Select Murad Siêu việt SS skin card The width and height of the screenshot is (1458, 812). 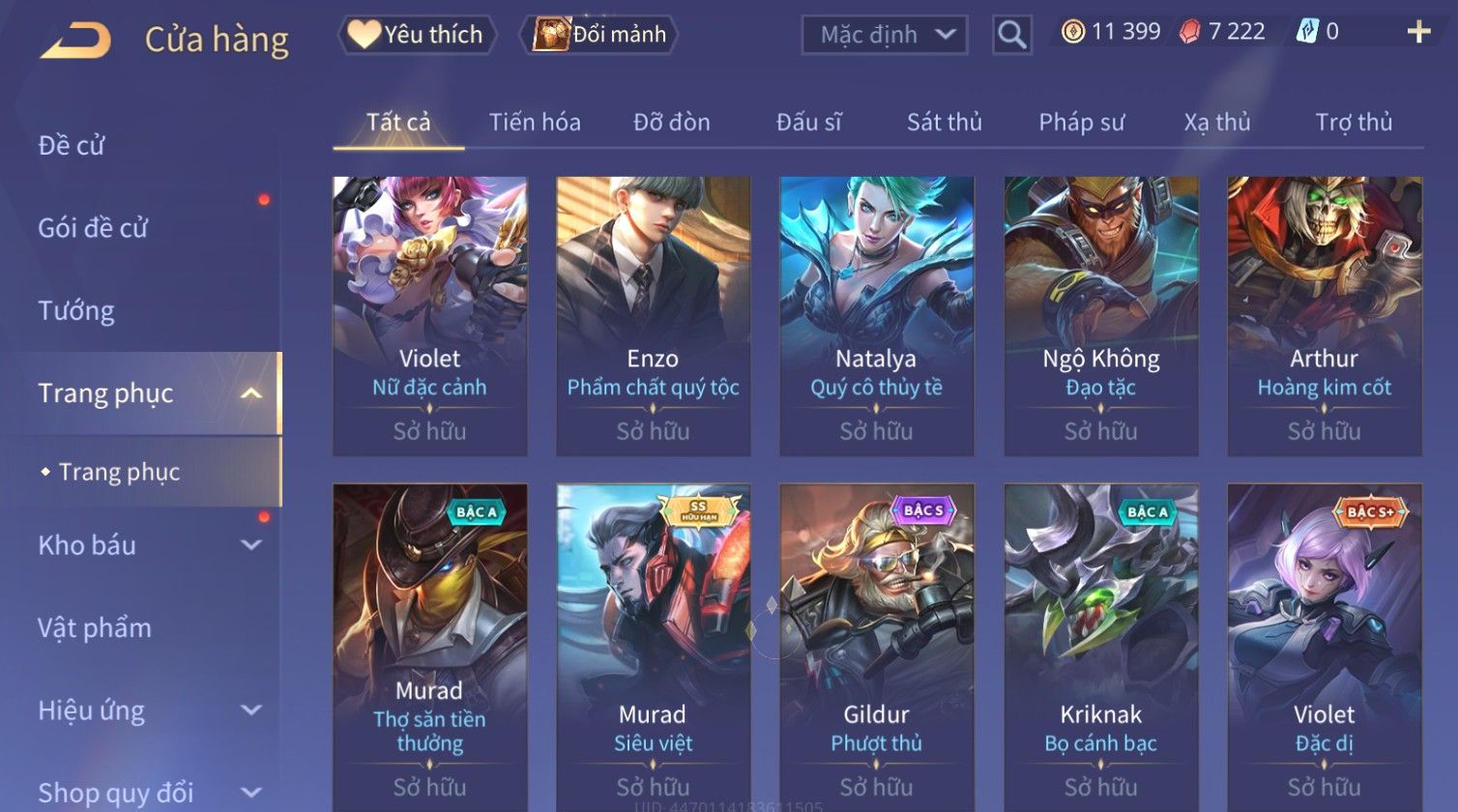click(x=654, y=648)
